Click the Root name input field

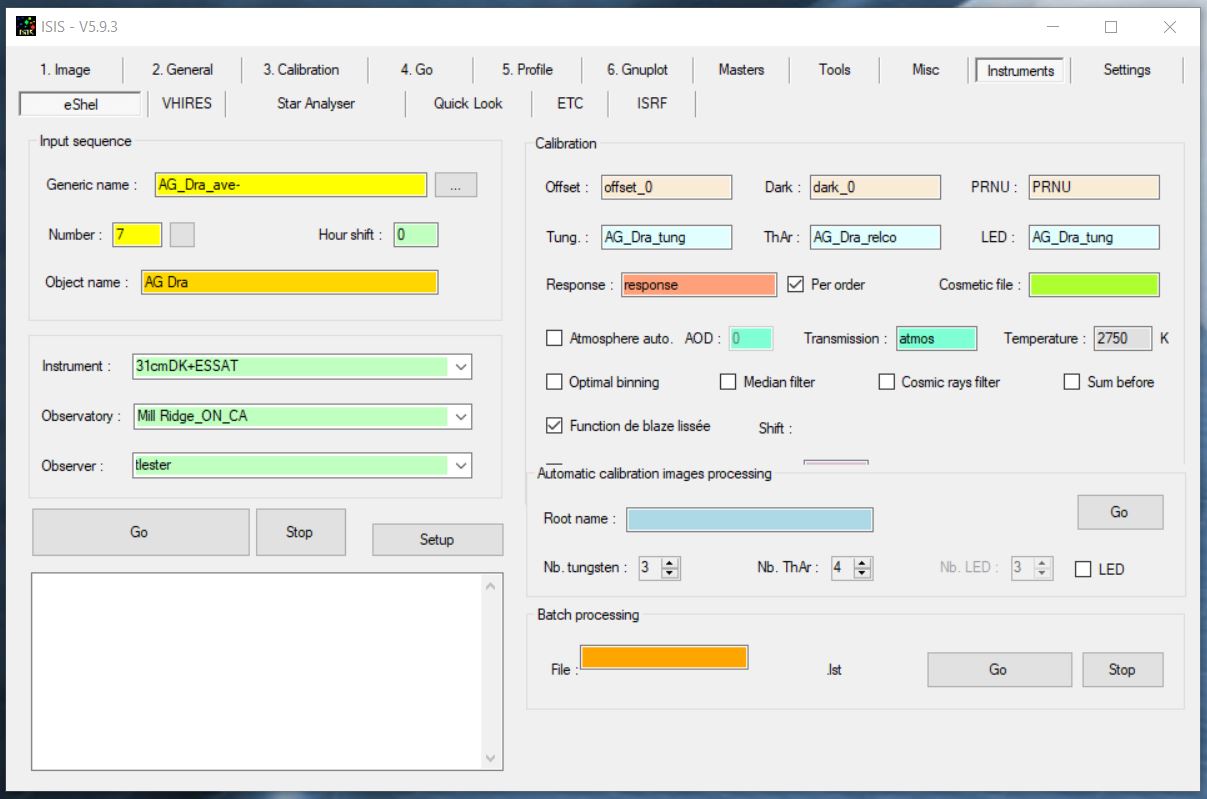tap(750, 520)
